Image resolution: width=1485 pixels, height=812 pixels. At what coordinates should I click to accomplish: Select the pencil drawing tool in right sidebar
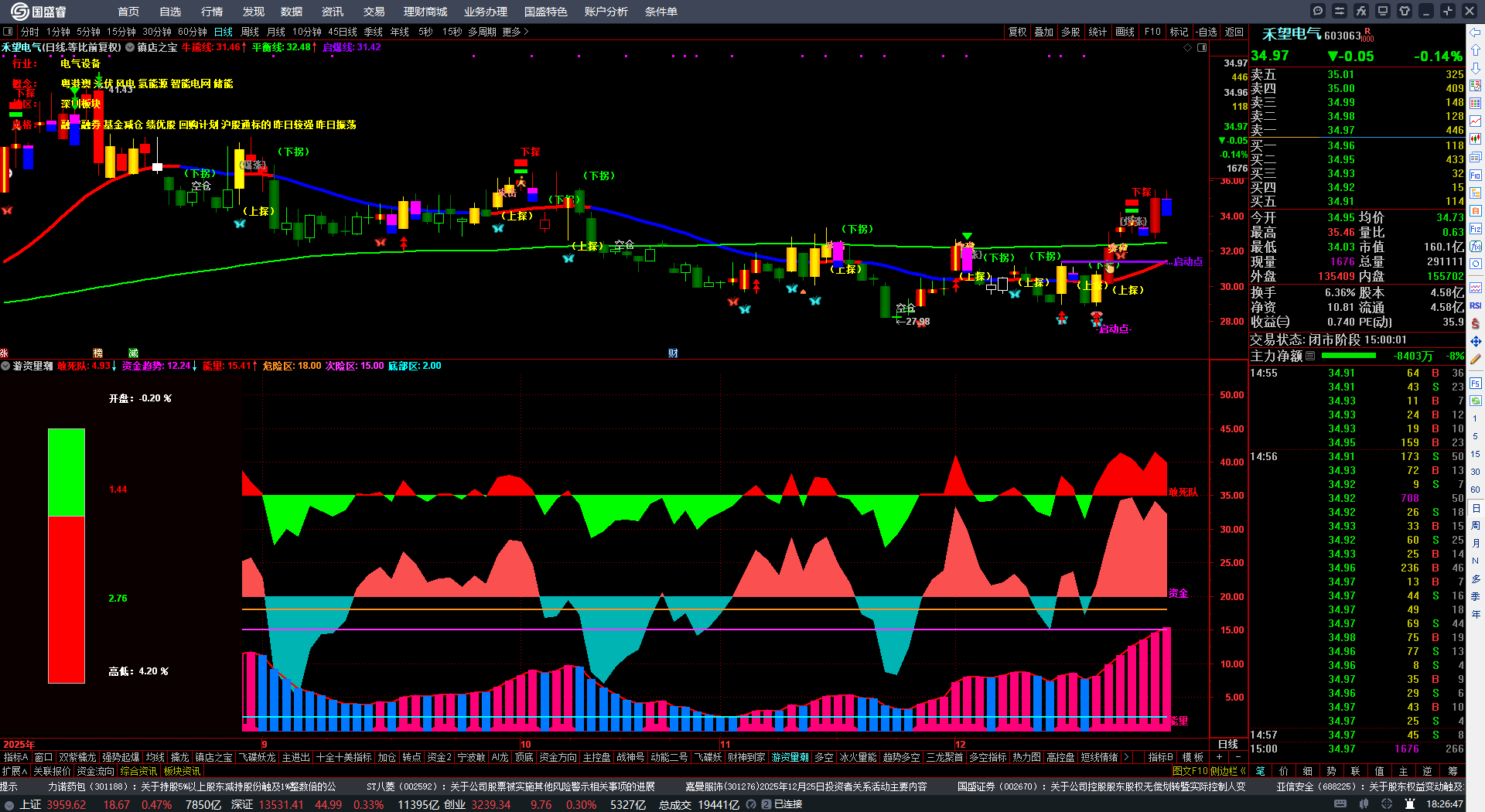[1476, 359]
